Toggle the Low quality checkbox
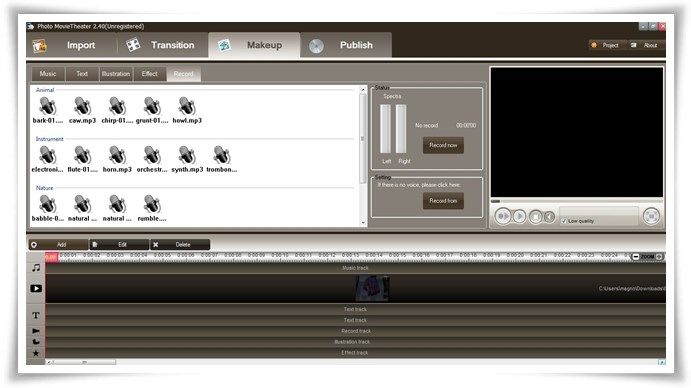691x388 pixels. (564, 221)
